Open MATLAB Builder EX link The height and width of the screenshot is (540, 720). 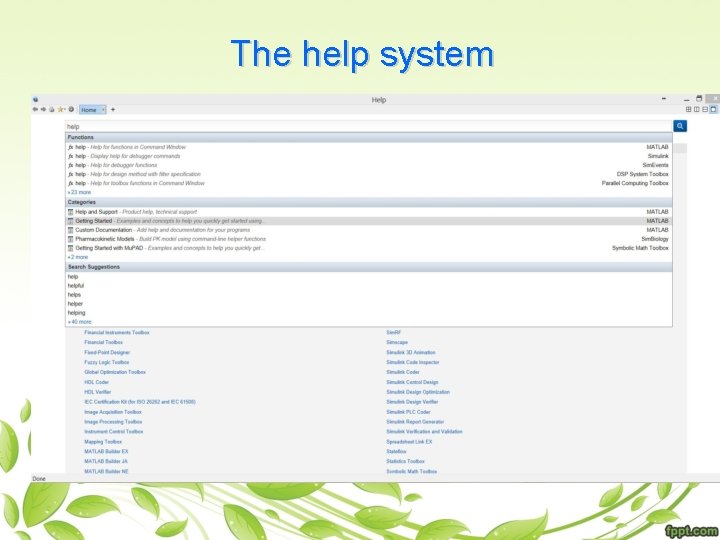pyautogui.click(x=106, y=452)
